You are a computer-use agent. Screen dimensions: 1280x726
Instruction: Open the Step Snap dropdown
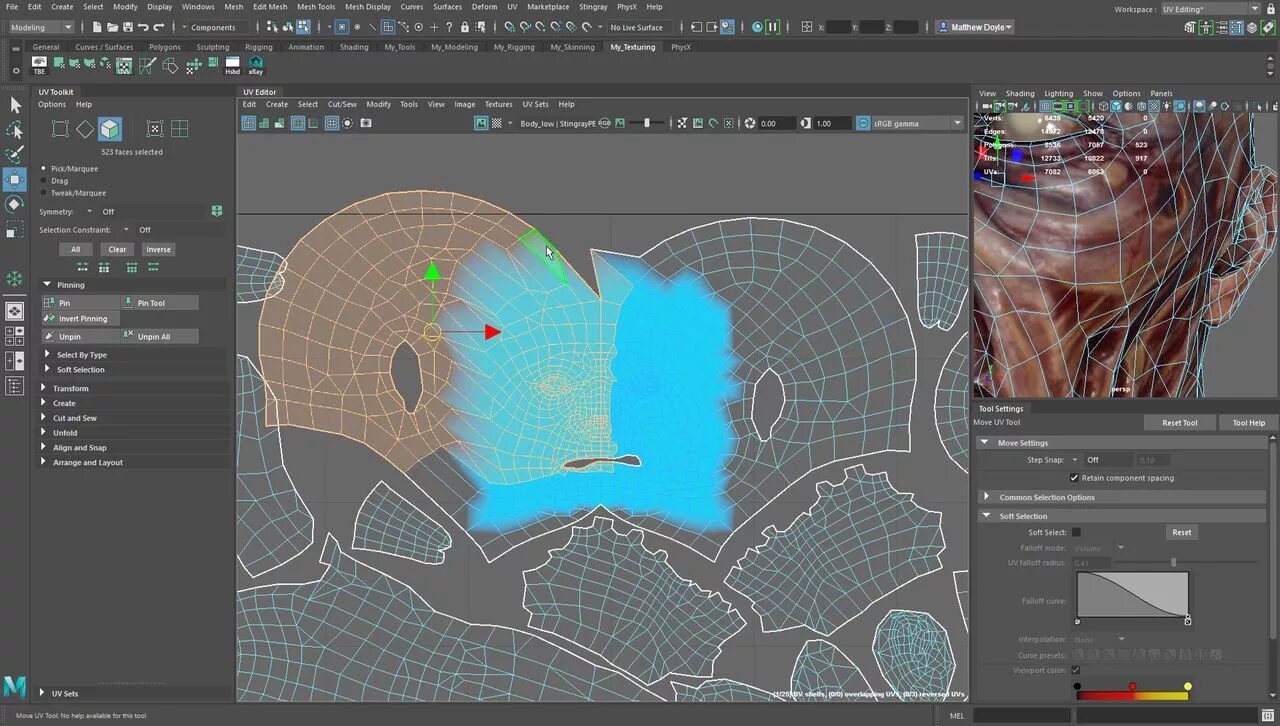coord(1075,460)
